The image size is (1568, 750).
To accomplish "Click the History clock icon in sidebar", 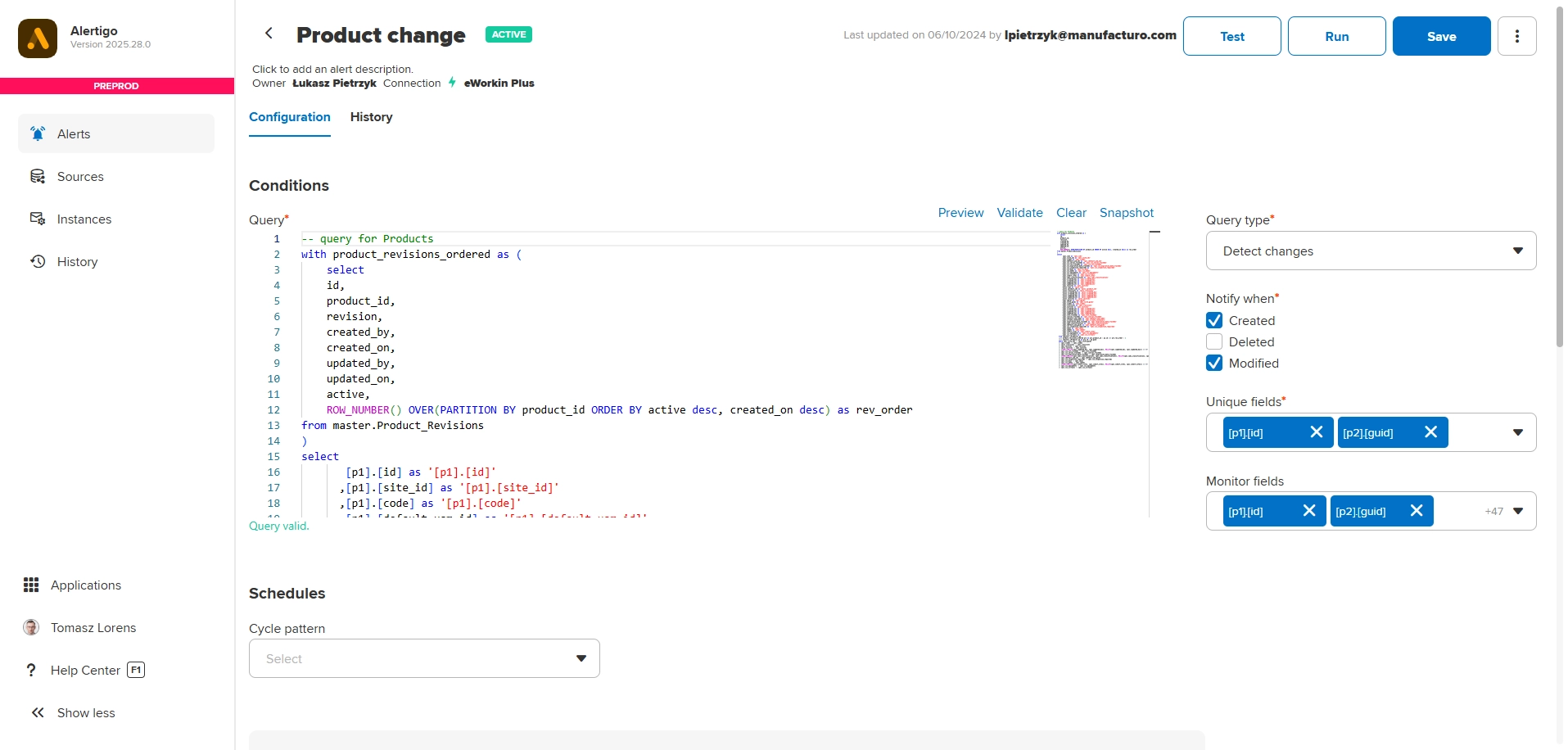I will [x=38, y=261].
